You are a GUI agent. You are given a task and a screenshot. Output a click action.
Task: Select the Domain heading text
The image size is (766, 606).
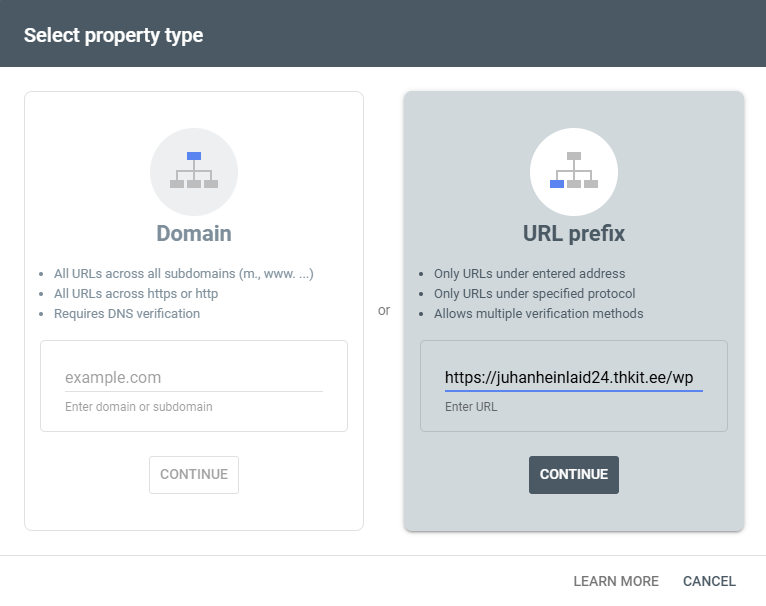click(194, 234)
